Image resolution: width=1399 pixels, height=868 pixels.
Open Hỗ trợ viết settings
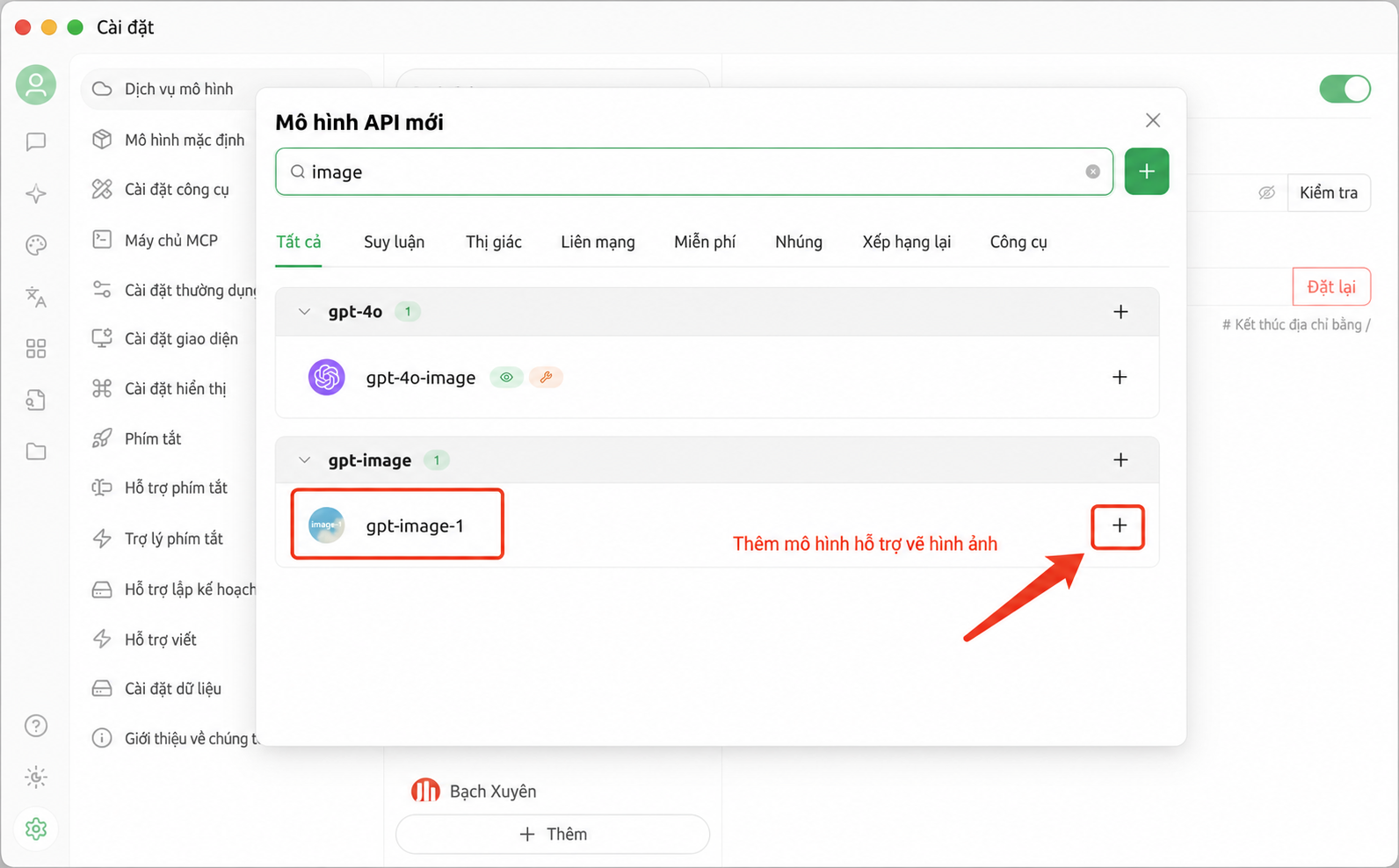[161, 639]
